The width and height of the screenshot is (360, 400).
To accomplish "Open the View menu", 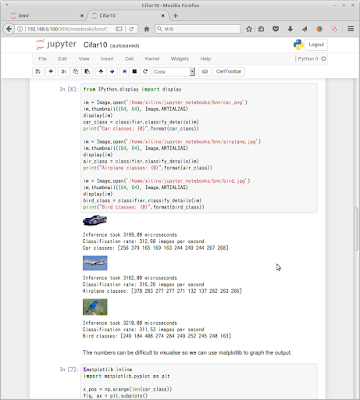I will [84, 59].
